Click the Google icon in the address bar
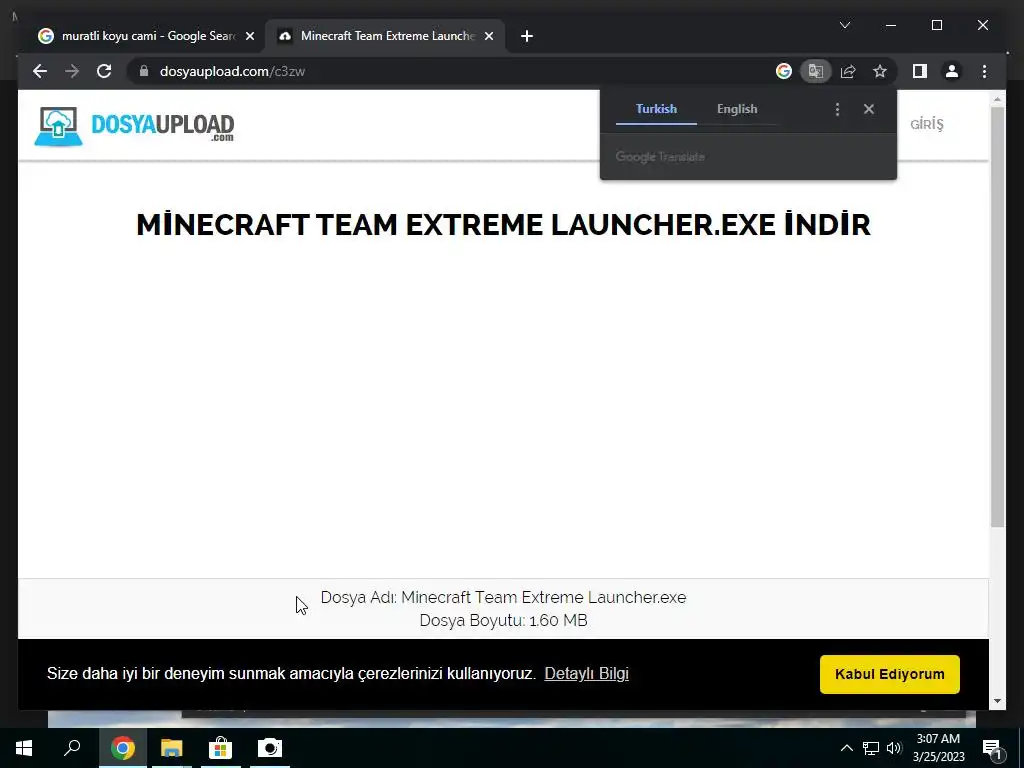 pyautogui.click(x=784, y=71)
